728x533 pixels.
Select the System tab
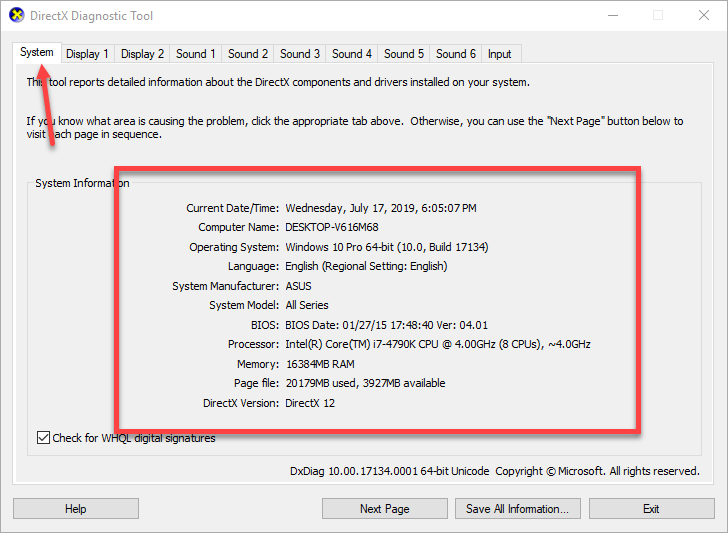tap(37, 52)
